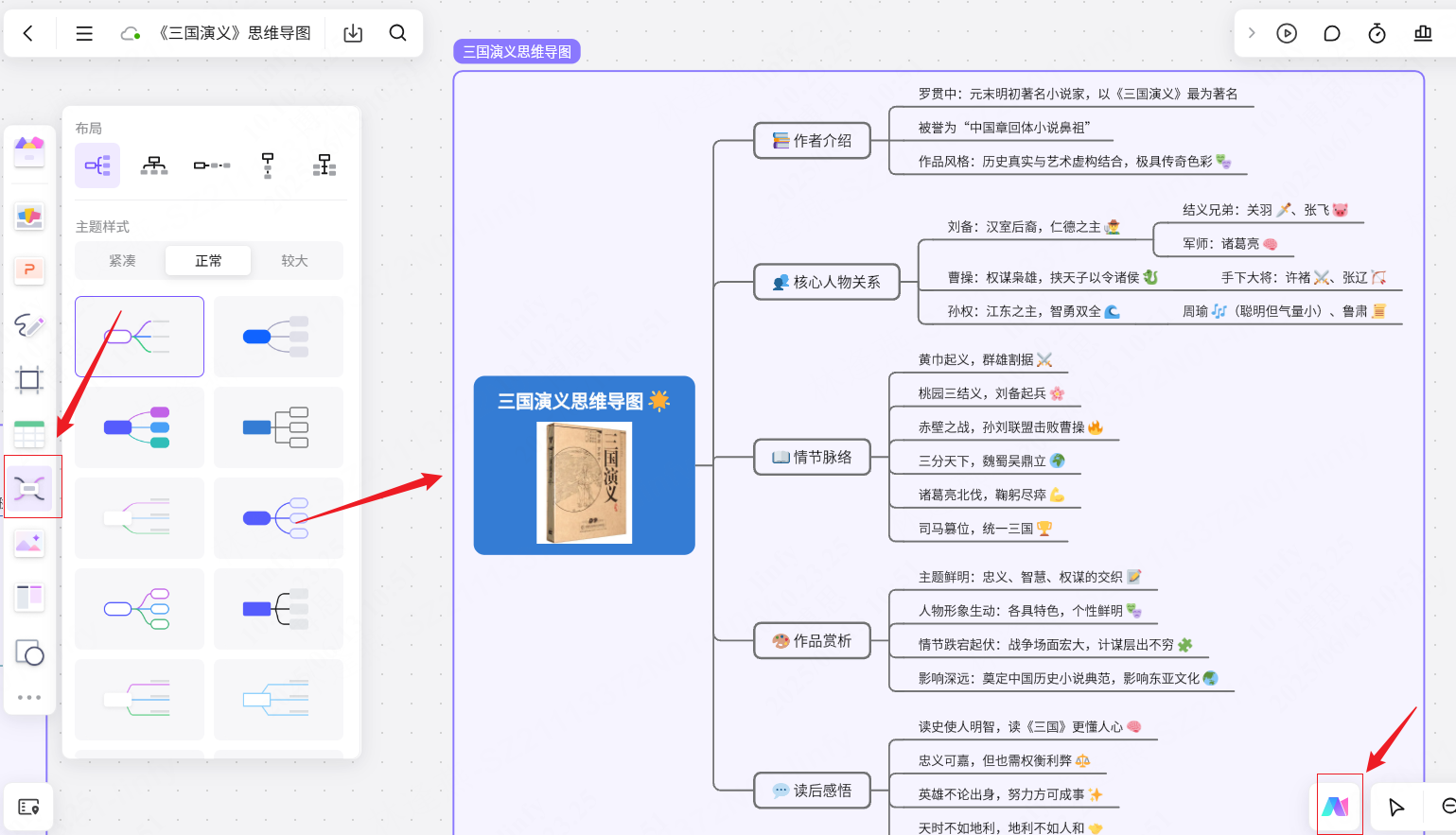Choose 紧凑 compact theme spacing
Screen dimensions: 1456x835
pos(122,261)
